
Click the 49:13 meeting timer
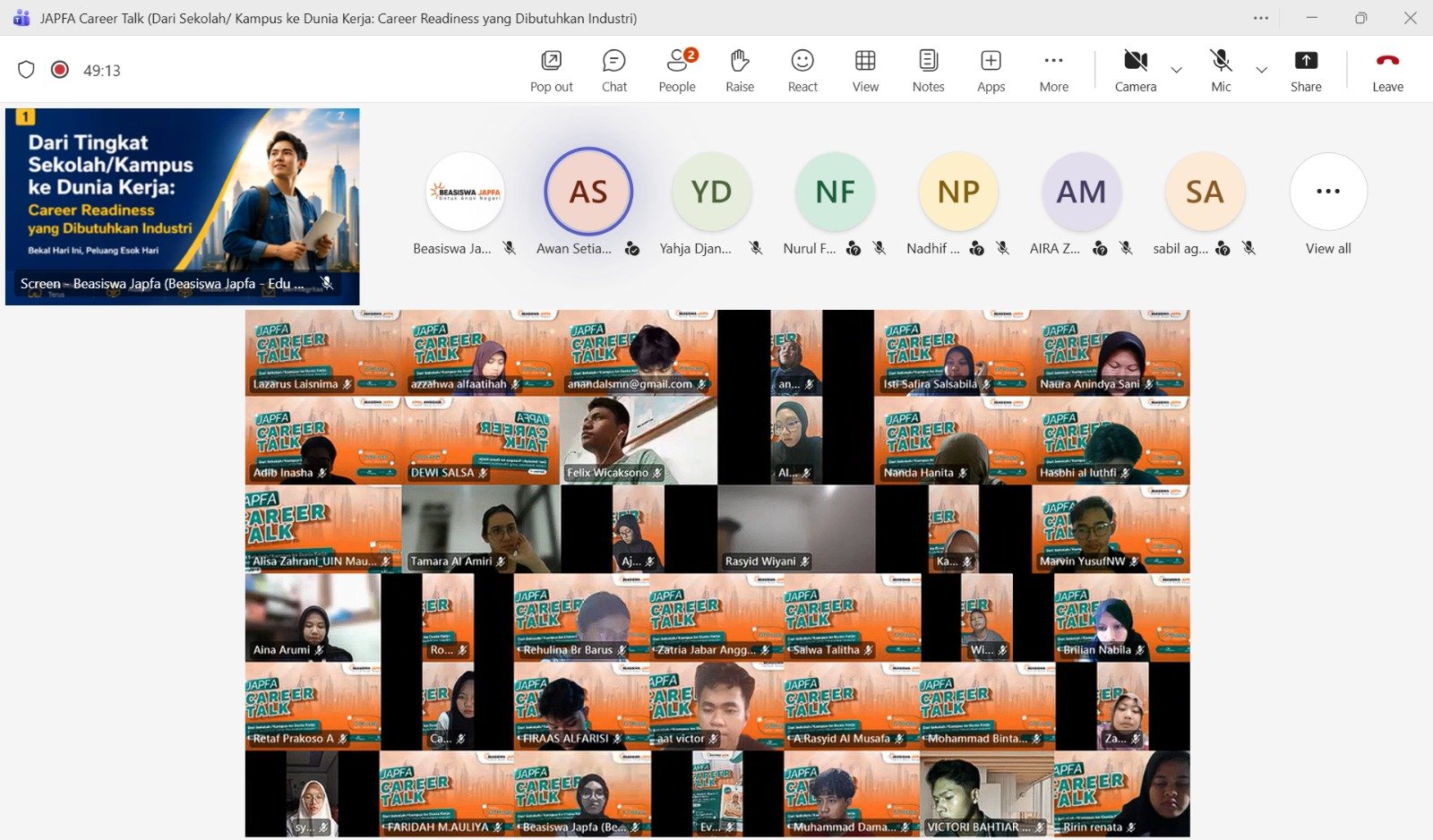(x=102, y=71)
